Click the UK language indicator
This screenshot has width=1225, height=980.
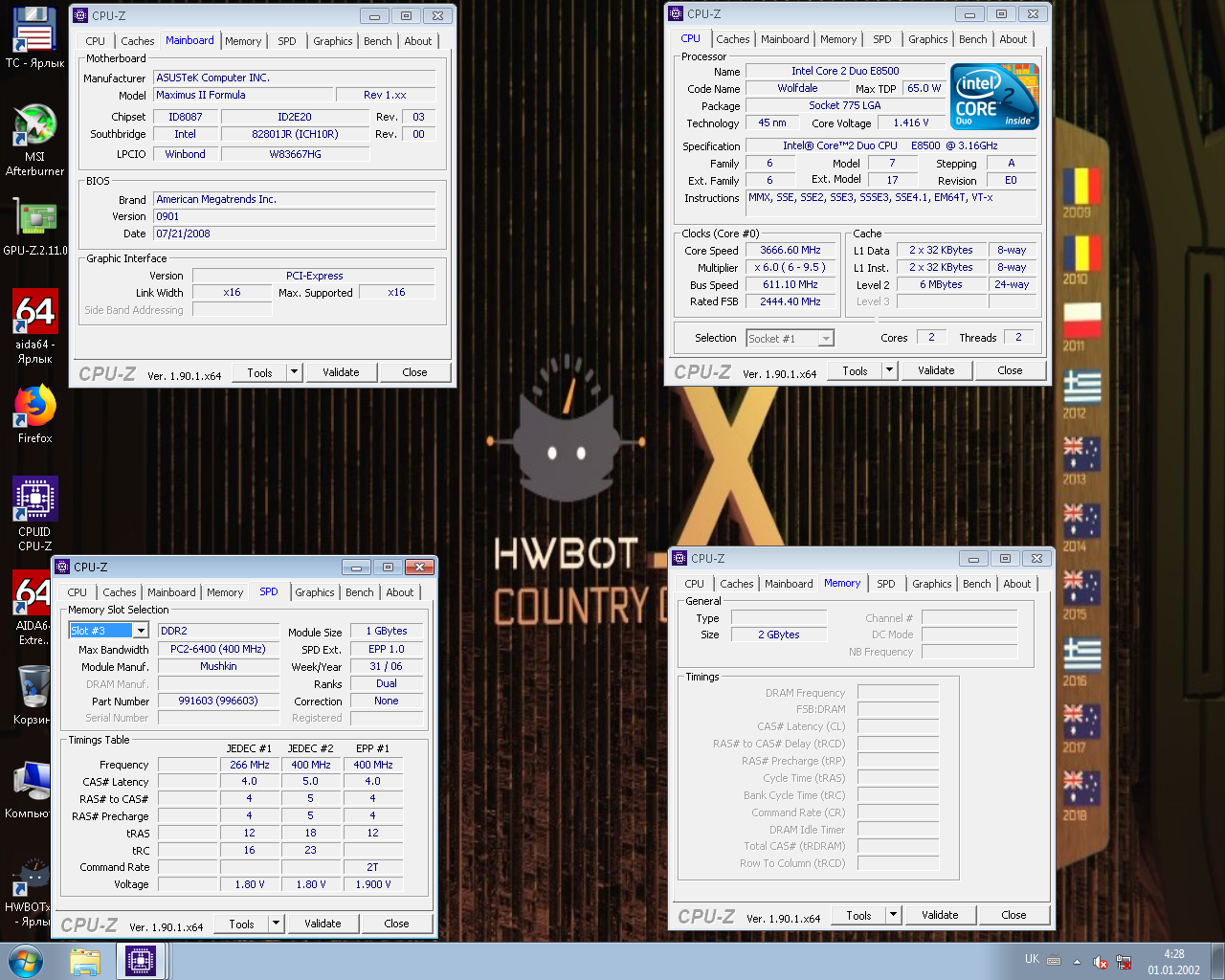point(1032,959)
